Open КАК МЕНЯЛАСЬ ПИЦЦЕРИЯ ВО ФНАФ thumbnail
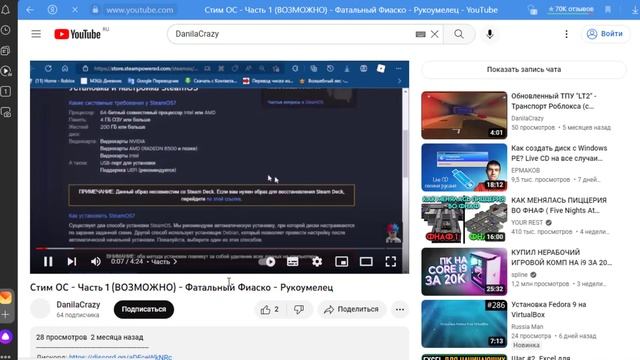 coord(464,219)
